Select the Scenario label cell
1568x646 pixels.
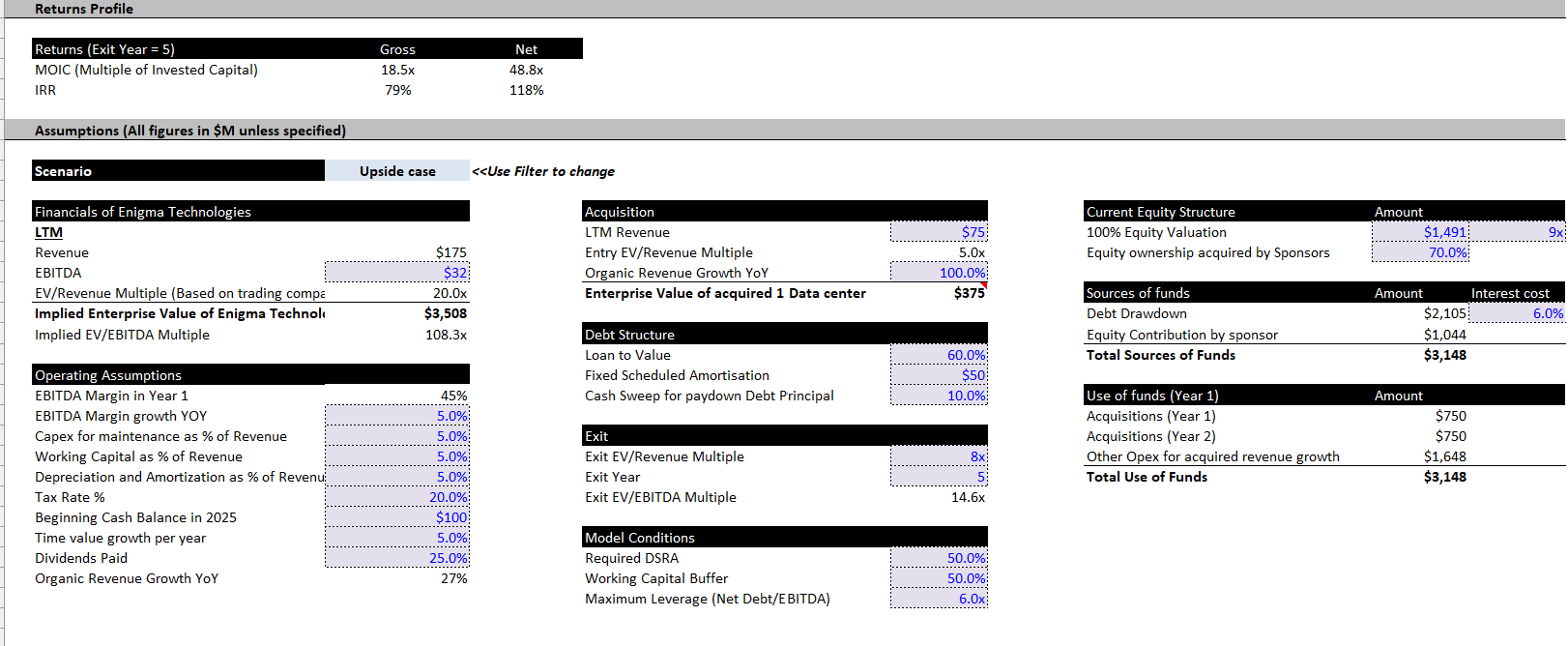178,171
